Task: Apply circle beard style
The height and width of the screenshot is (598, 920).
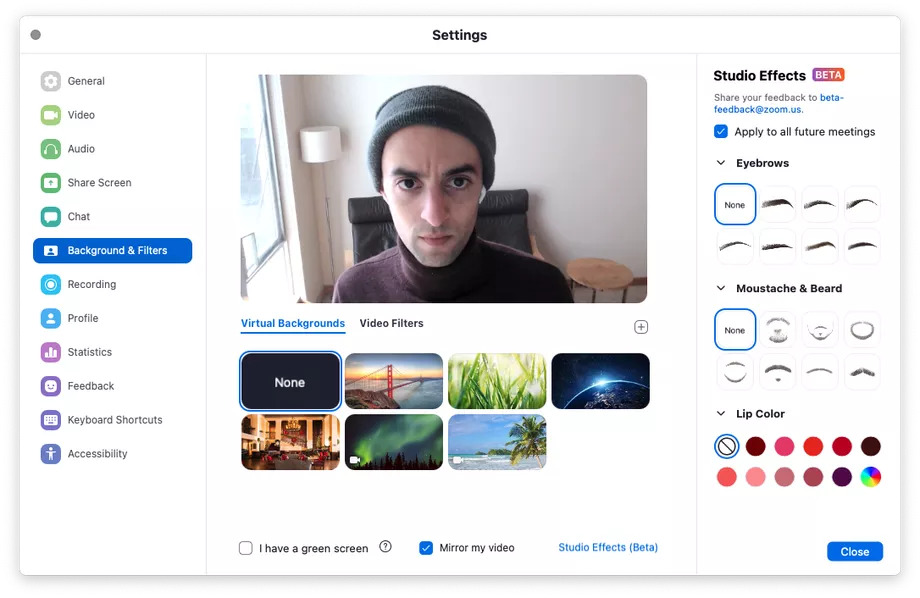Action: (862, 330)
